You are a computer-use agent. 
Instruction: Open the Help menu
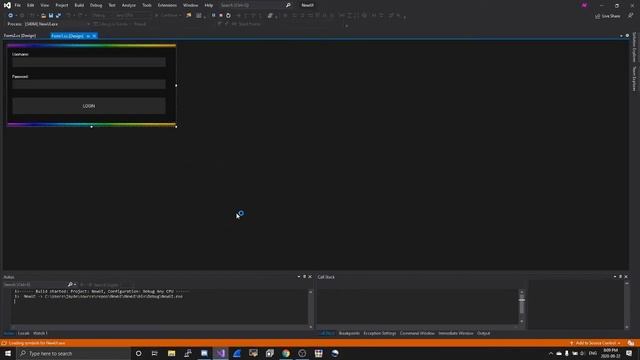pos(209,5)
